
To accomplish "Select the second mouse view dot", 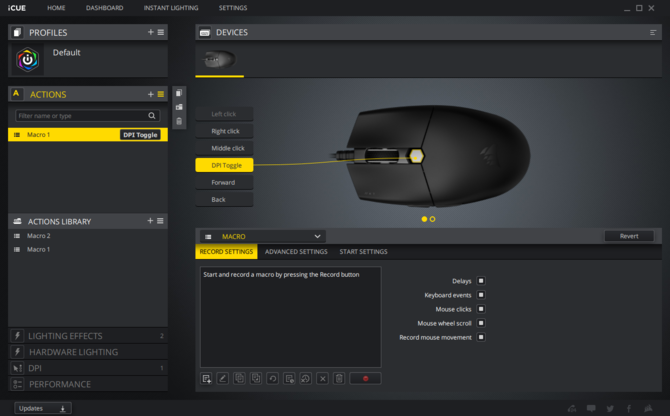I will click(432, 219).
